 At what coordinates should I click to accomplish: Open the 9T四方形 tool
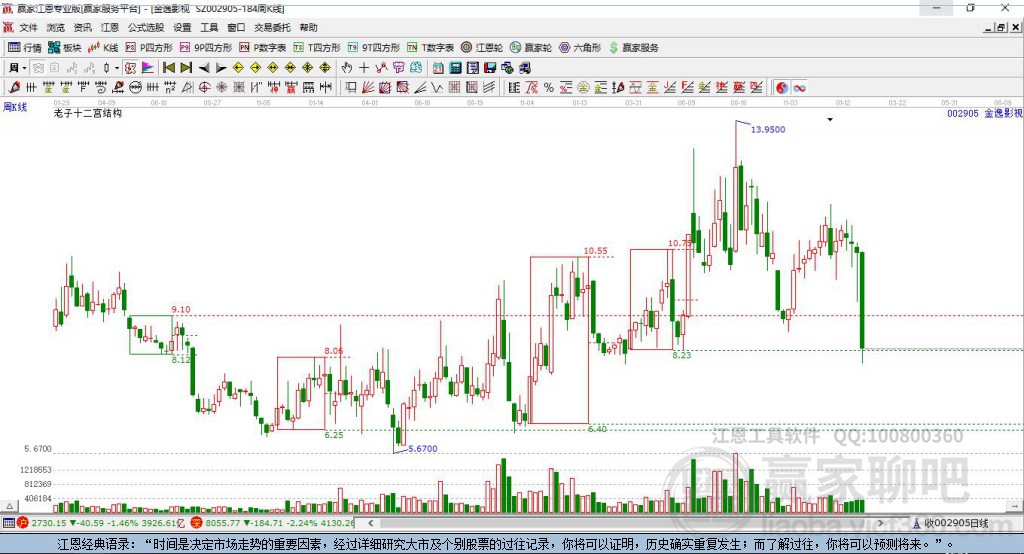374,48
